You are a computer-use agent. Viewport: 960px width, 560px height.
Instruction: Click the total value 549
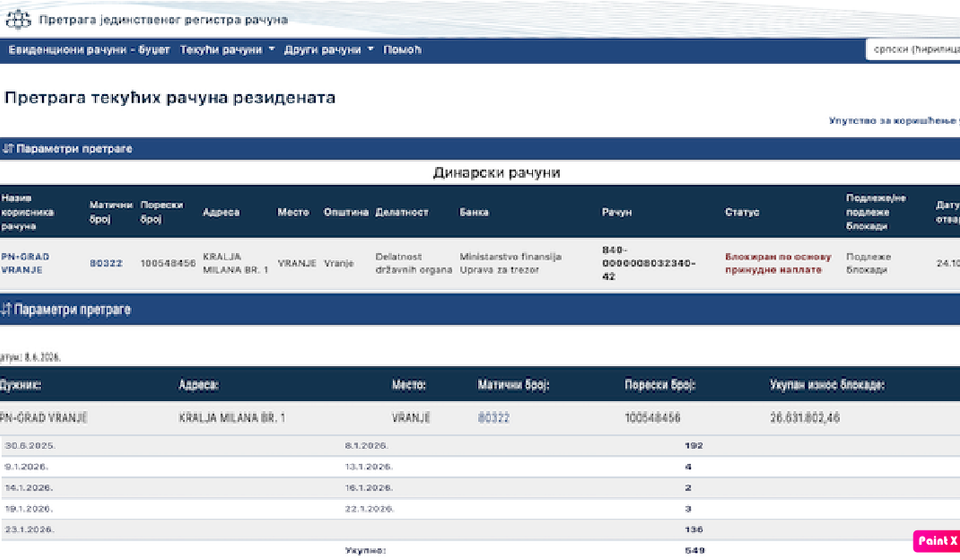[x=694, y=550]
